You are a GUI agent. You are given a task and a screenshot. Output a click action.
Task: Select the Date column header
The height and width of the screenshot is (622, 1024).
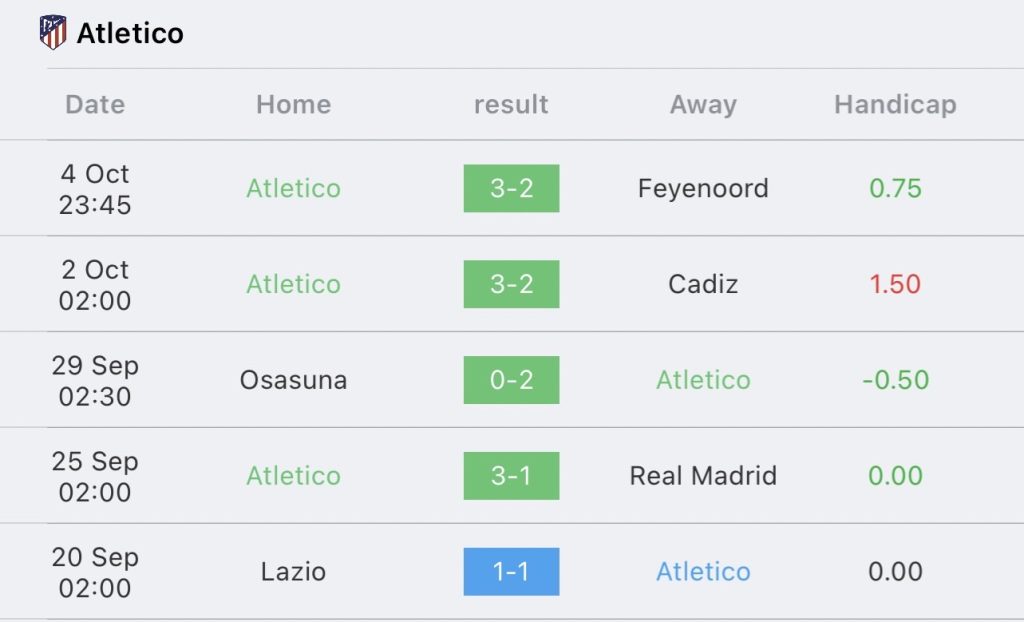click(x=95, y=105)
